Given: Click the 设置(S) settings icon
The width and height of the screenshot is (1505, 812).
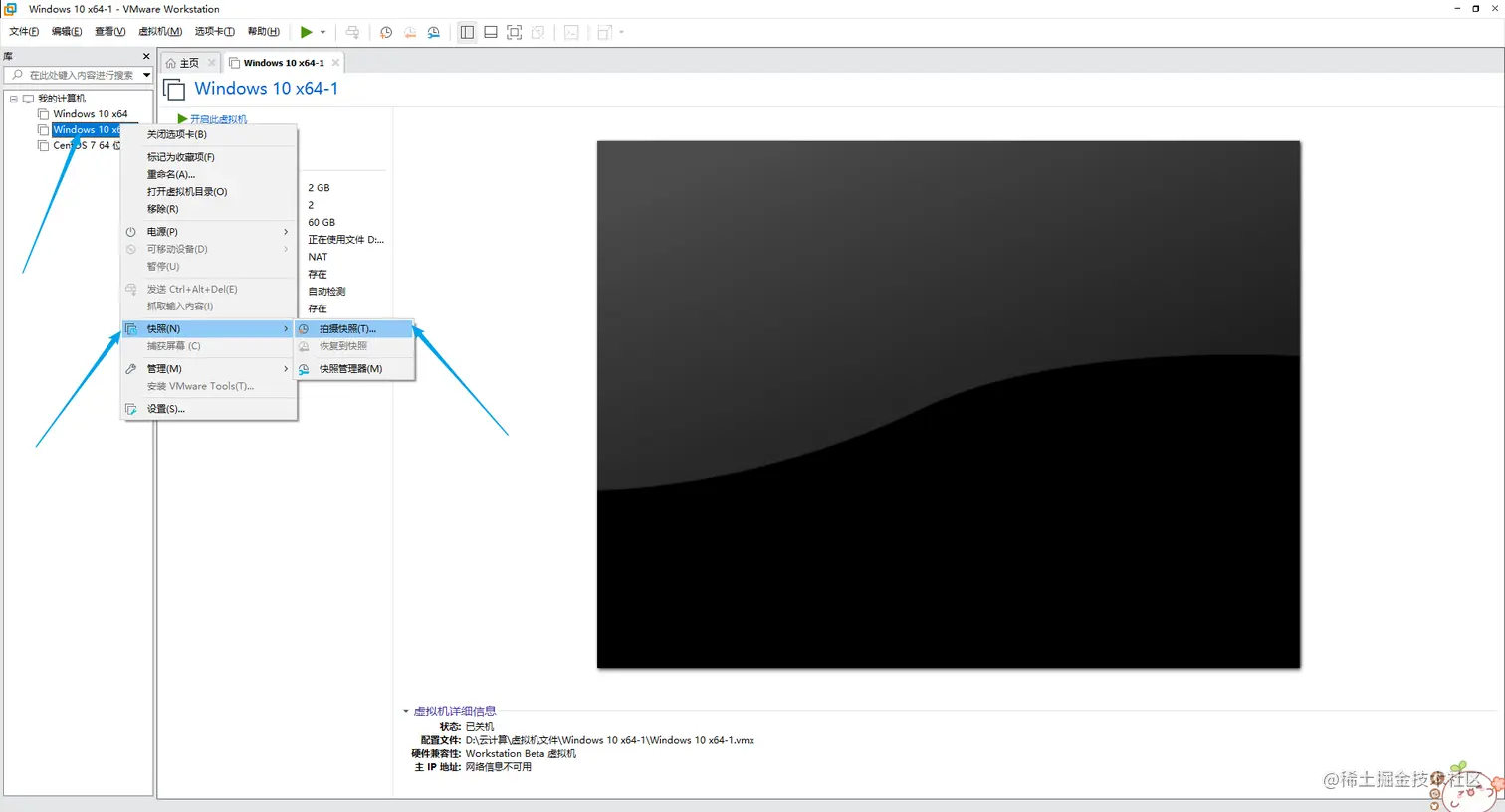Looking at the screenshot, I should click(x=131, y=409).
